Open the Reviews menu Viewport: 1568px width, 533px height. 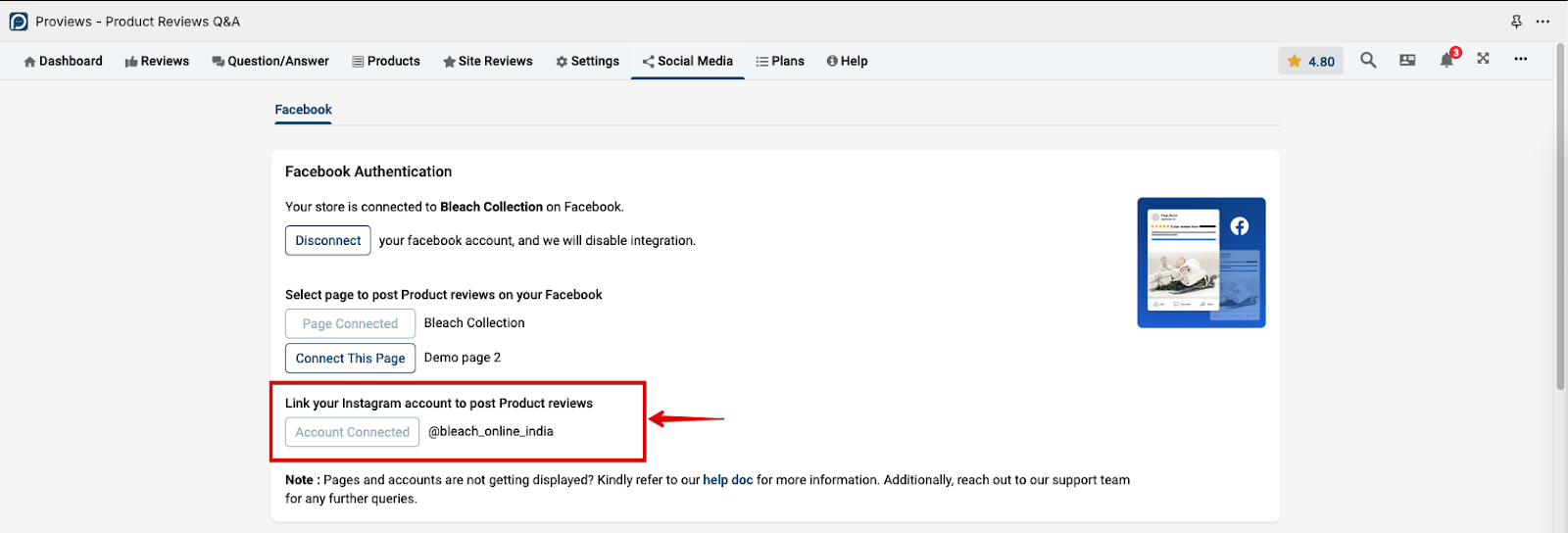(x=157, y=61)
